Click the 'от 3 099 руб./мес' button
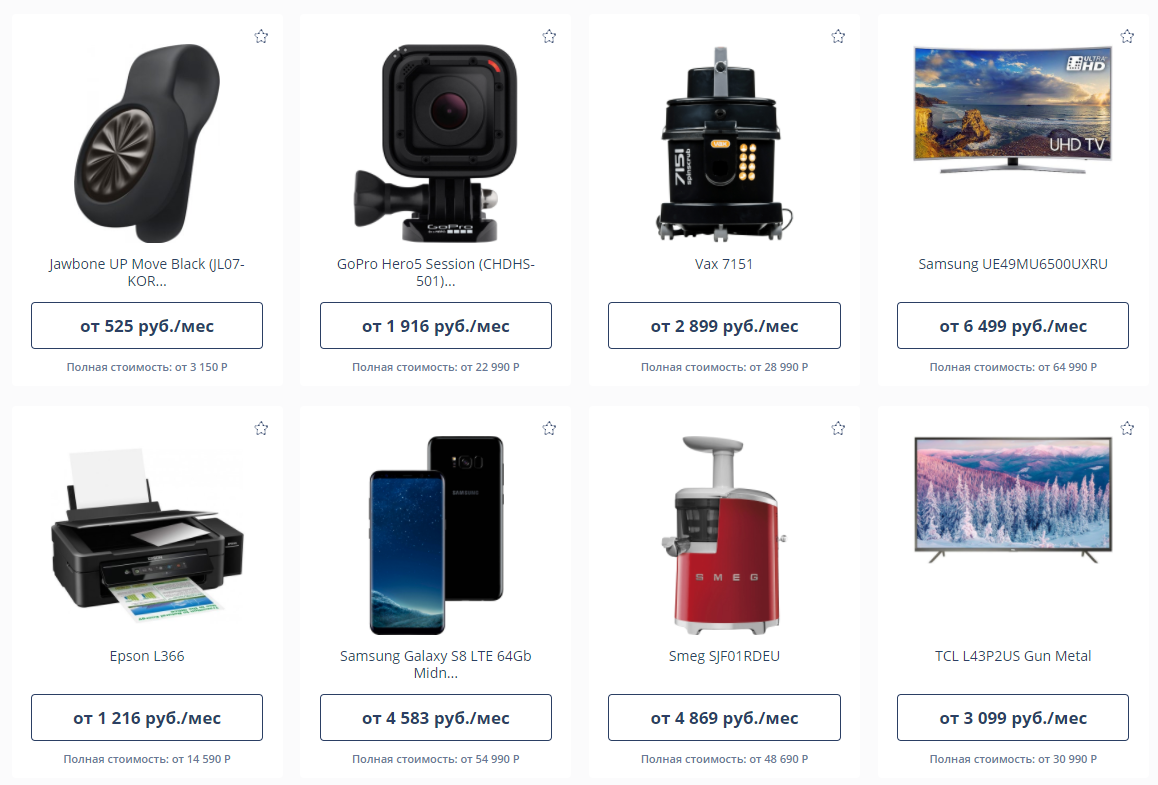 [x=1013, y=718]
